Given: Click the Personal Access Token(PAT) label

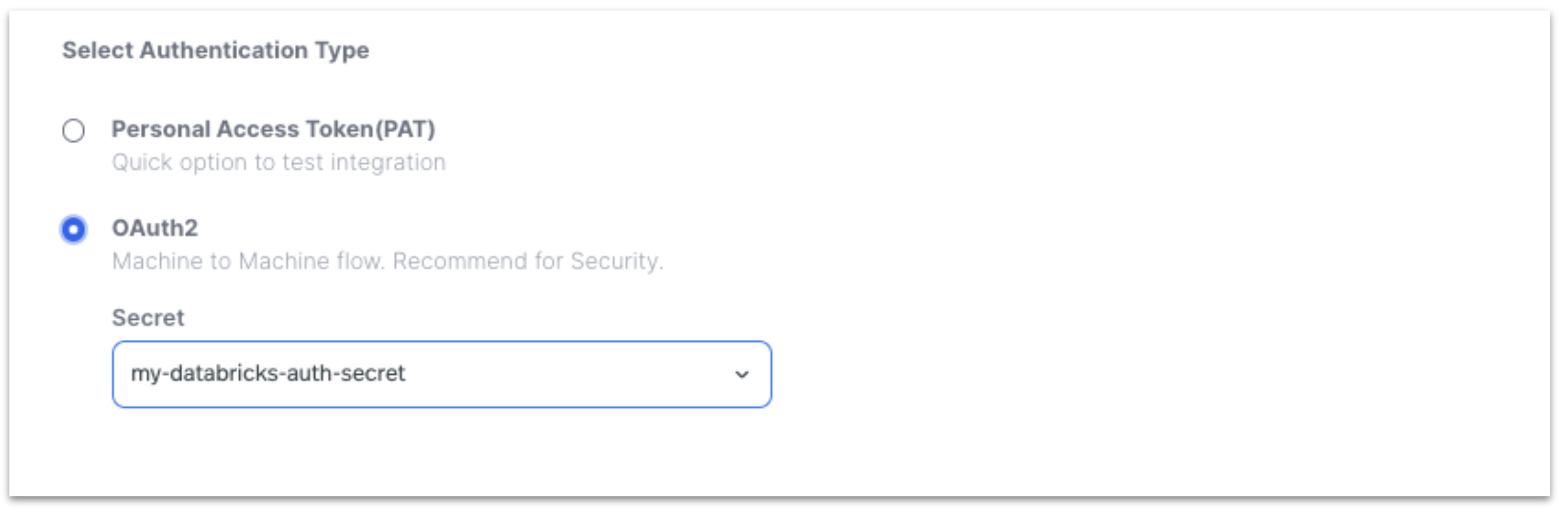Looking at the screenshot, I should tap(273, 129).
